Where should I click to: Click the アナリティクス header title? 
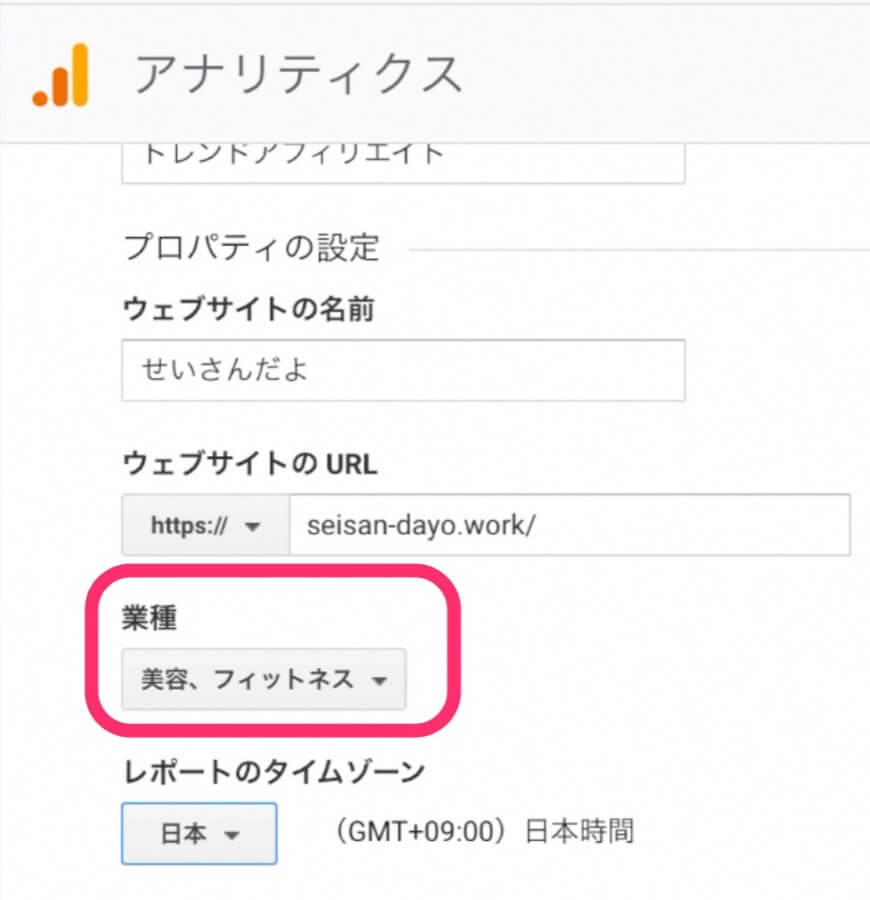click(298, 75)
